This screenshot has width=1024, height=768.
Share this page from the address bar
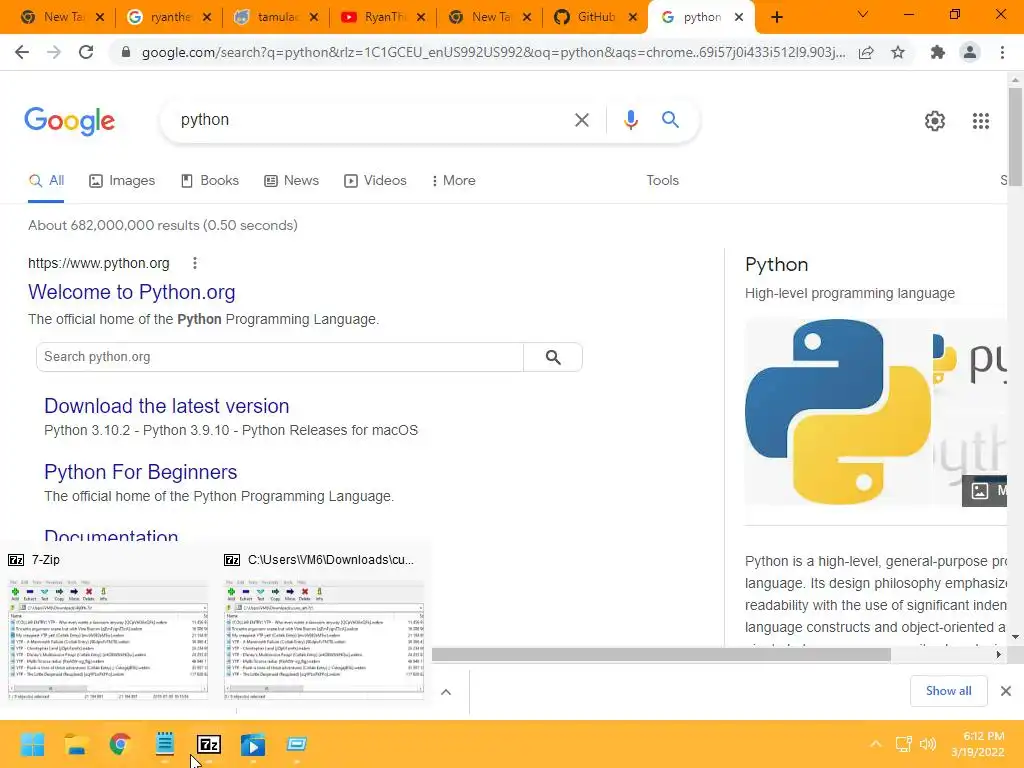click(x=866, y=52)
